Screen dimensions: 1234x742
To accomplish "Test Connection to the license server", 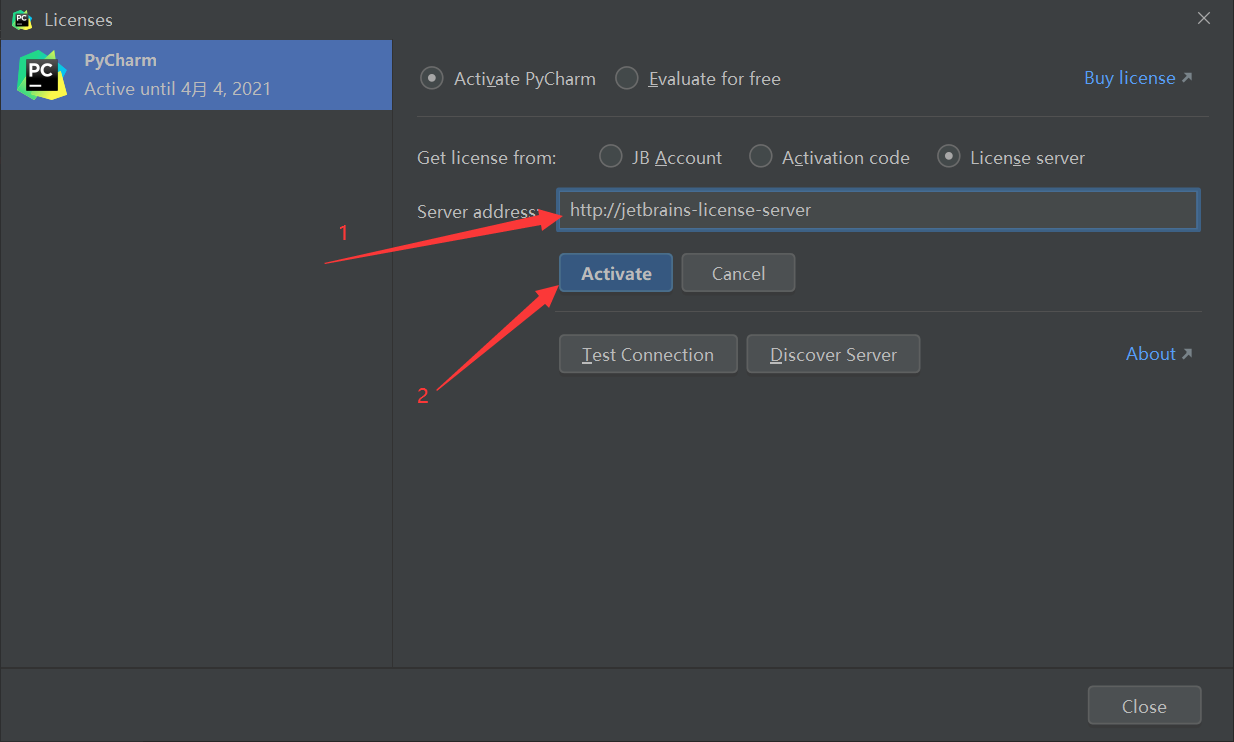I will click(x=648, y=354).
